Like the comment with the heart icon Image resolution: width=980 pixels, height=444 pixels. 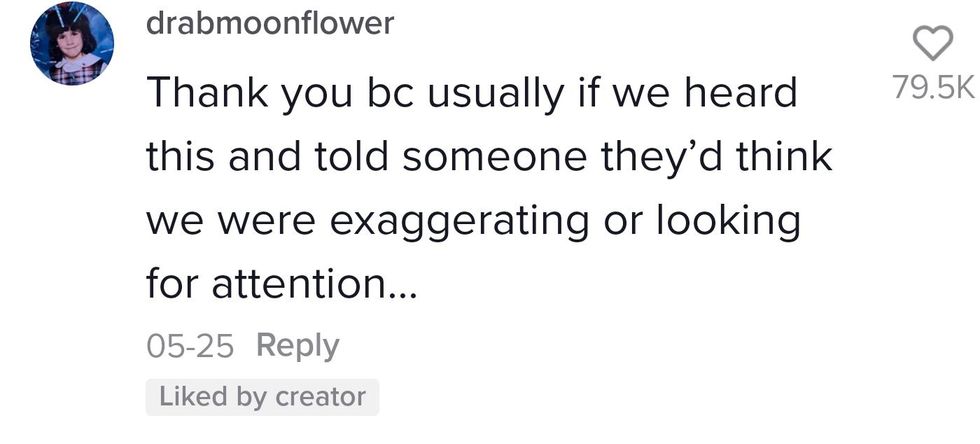pos(932,43)
